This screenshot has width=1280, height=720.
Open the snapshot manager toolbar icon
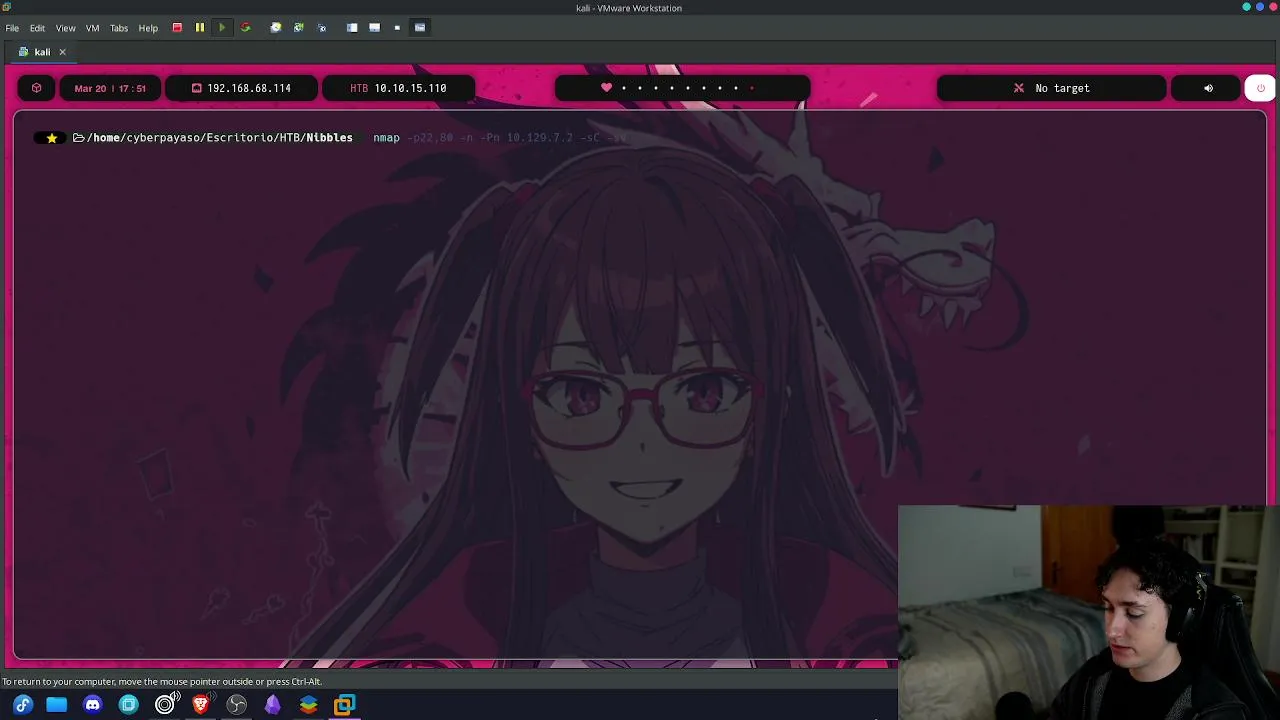(x=321, y=28)
